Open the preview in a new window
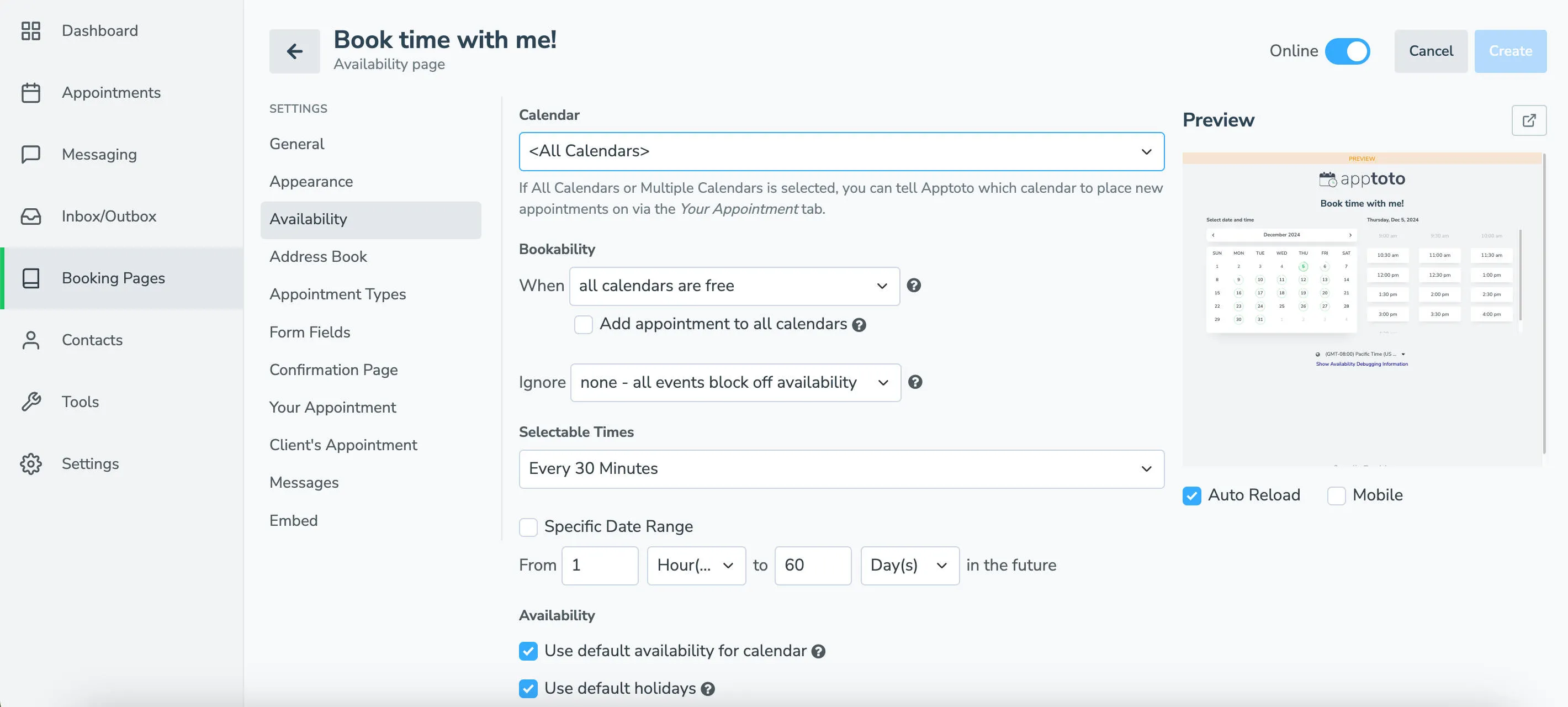This screenshot has height=707, width=1568. click(x=1529, y=120)
